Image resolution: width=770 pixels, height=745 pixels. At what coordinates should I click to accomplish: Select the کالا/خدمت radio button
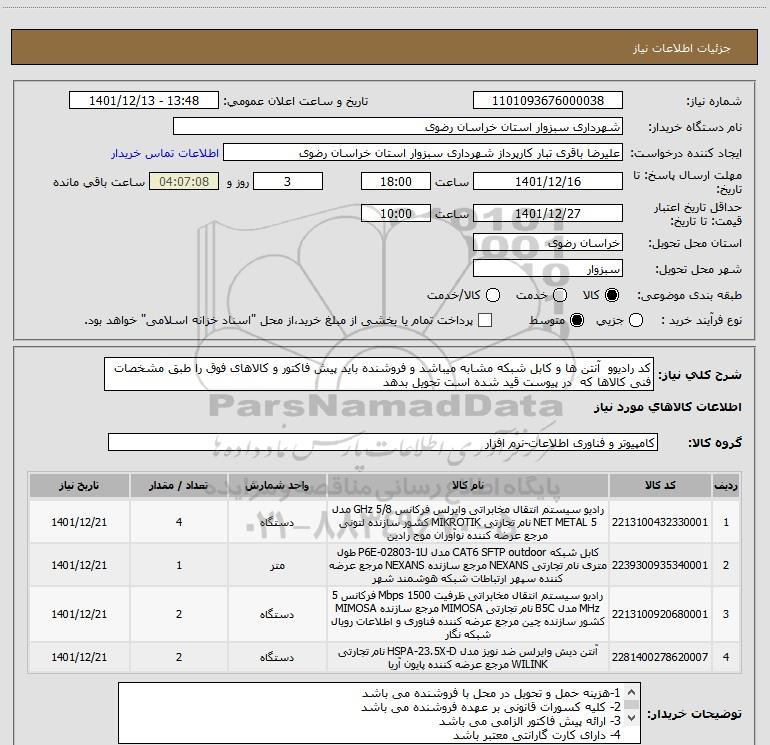click(x=493, y=295)
